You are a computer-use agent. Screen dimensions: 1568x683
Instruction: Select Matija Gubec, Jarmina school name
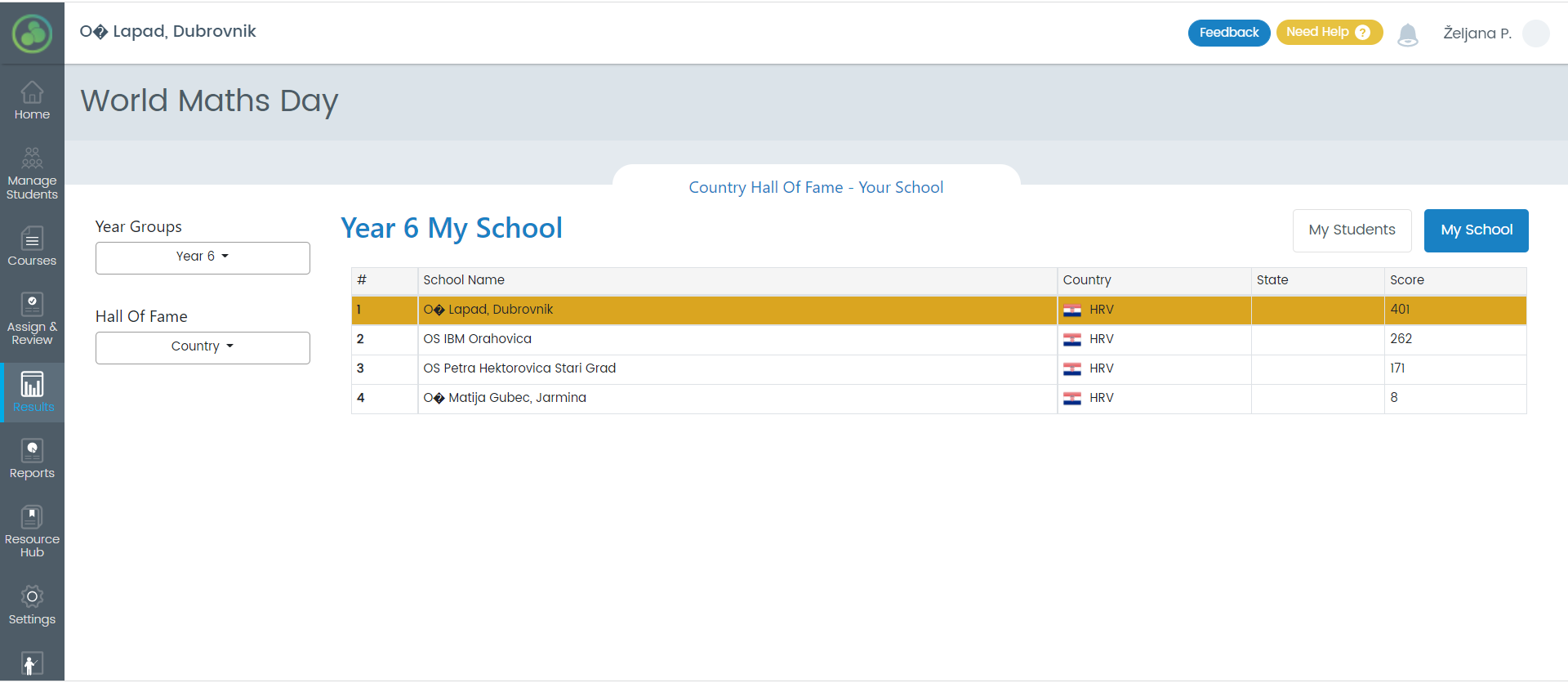point(505,398)
